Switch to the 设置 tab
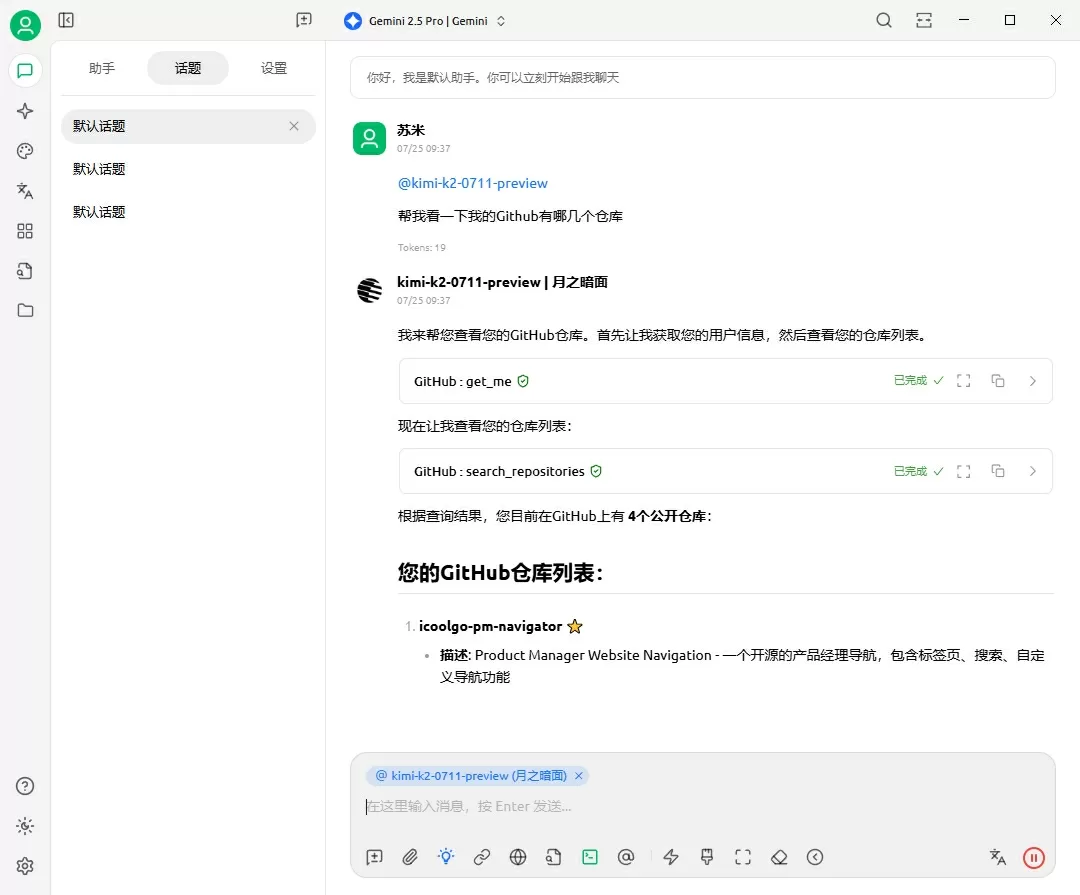The image size is (1080, 895). [273, 68]
